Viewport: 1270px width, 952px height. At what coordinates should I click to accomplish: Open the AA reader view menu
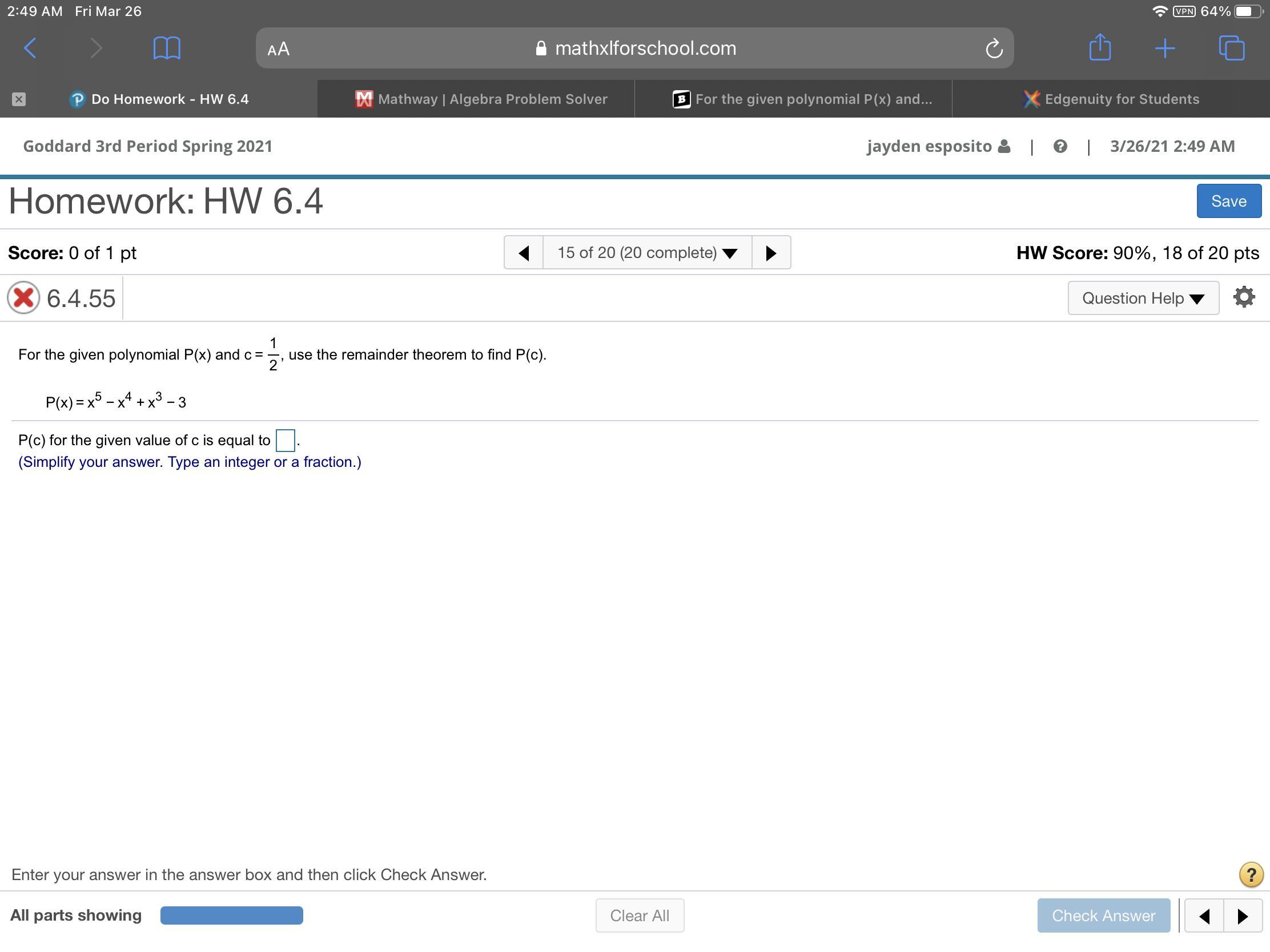coord(279,49)
